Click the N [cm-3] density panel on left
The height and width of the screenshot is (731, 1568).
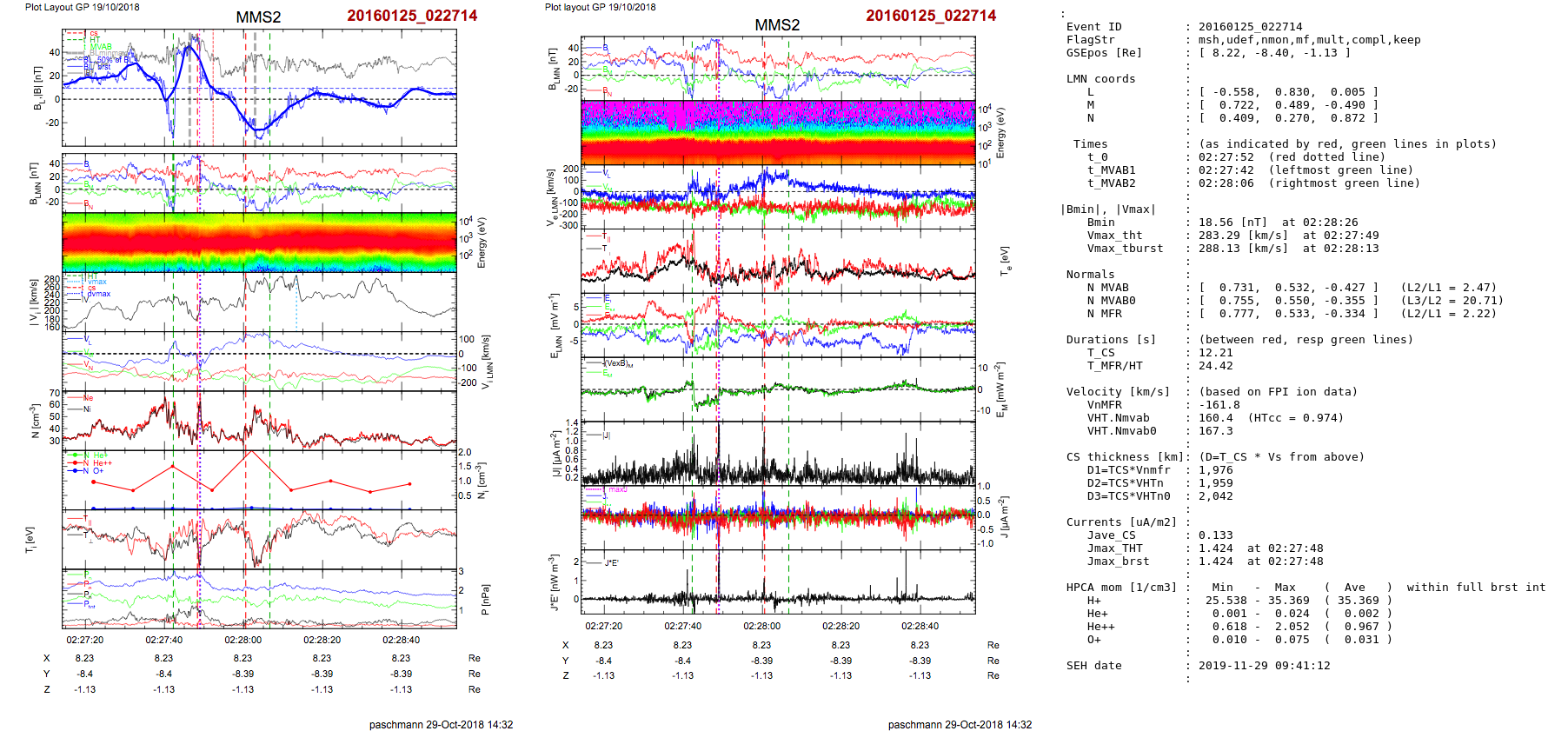click(259, 420)
